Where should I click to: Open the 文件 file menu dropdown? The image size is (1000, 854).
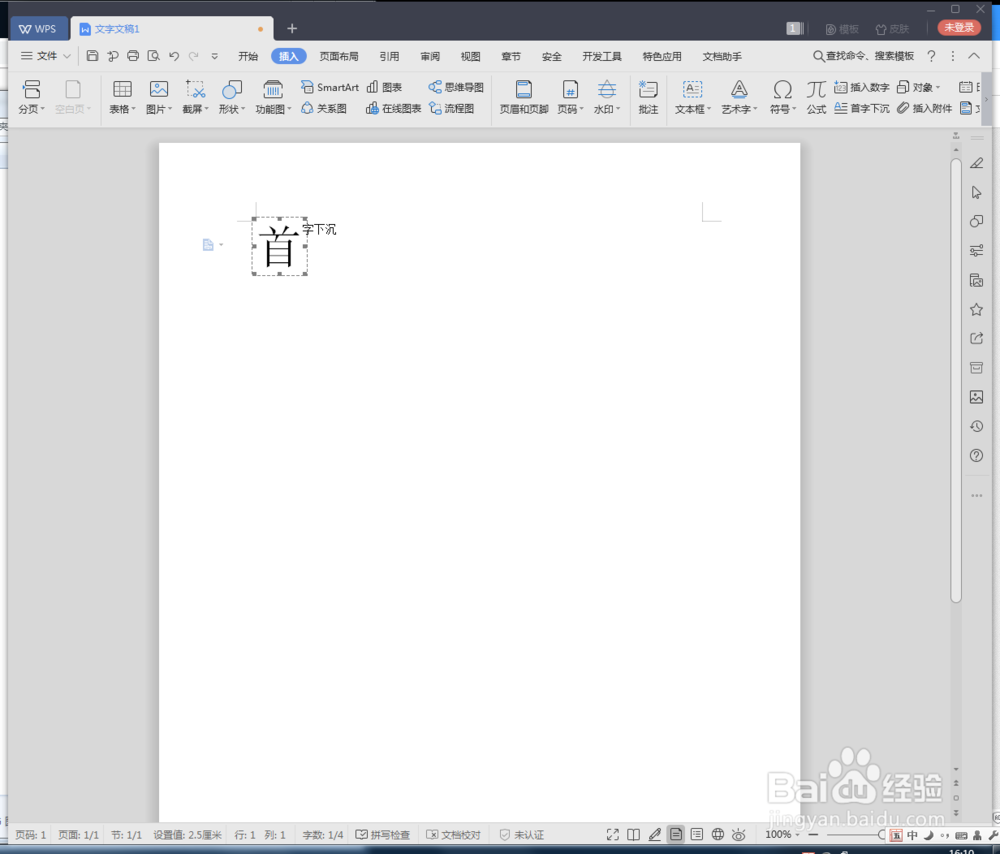[46, 56]
